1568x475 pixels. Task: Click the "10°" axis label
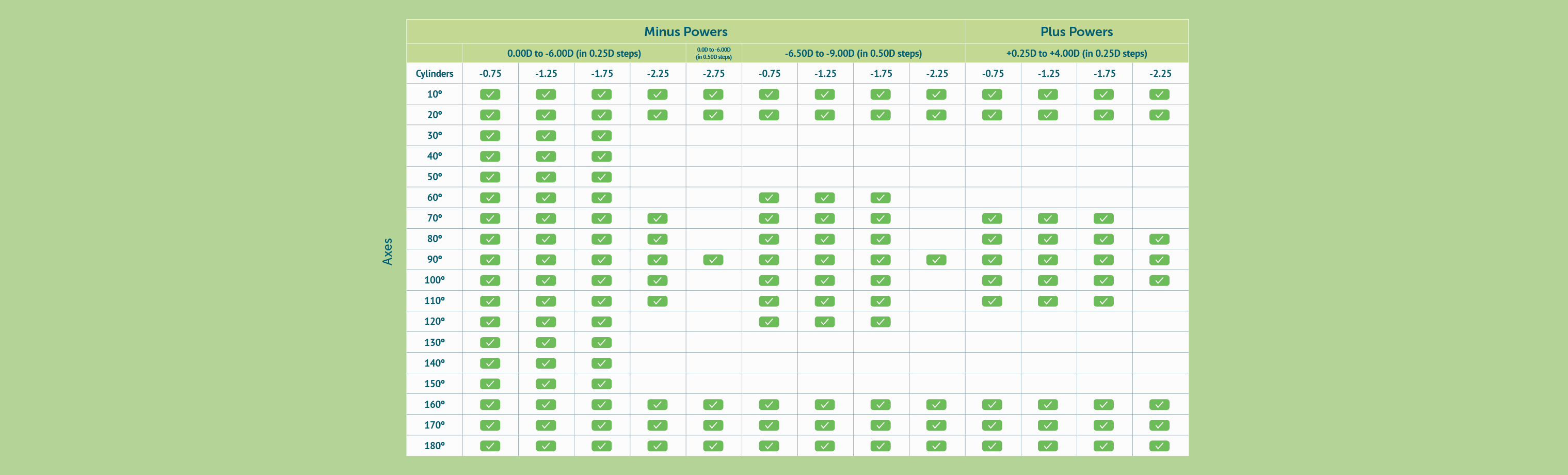pyautogui.click(x=434, y=94)
